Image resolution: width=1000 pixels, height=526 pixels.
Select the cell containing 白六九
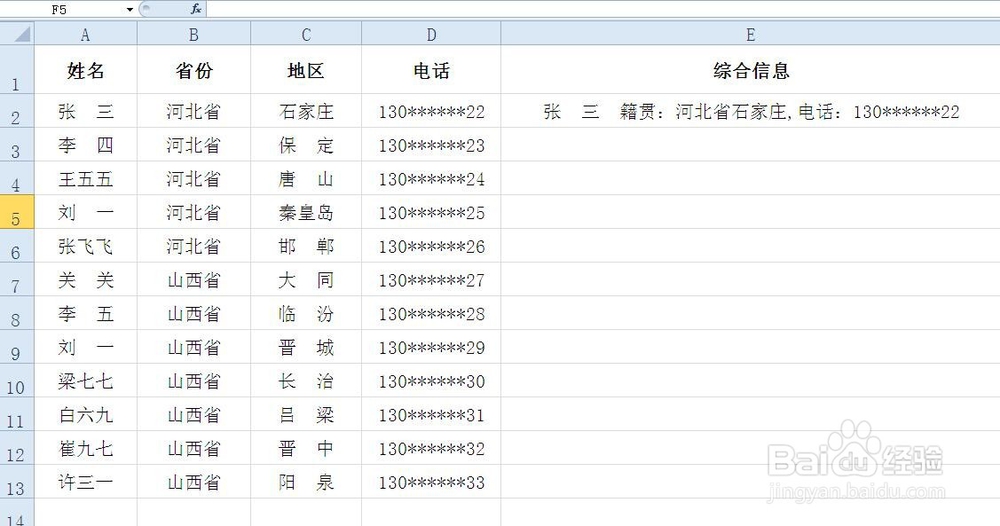[85, 415]
